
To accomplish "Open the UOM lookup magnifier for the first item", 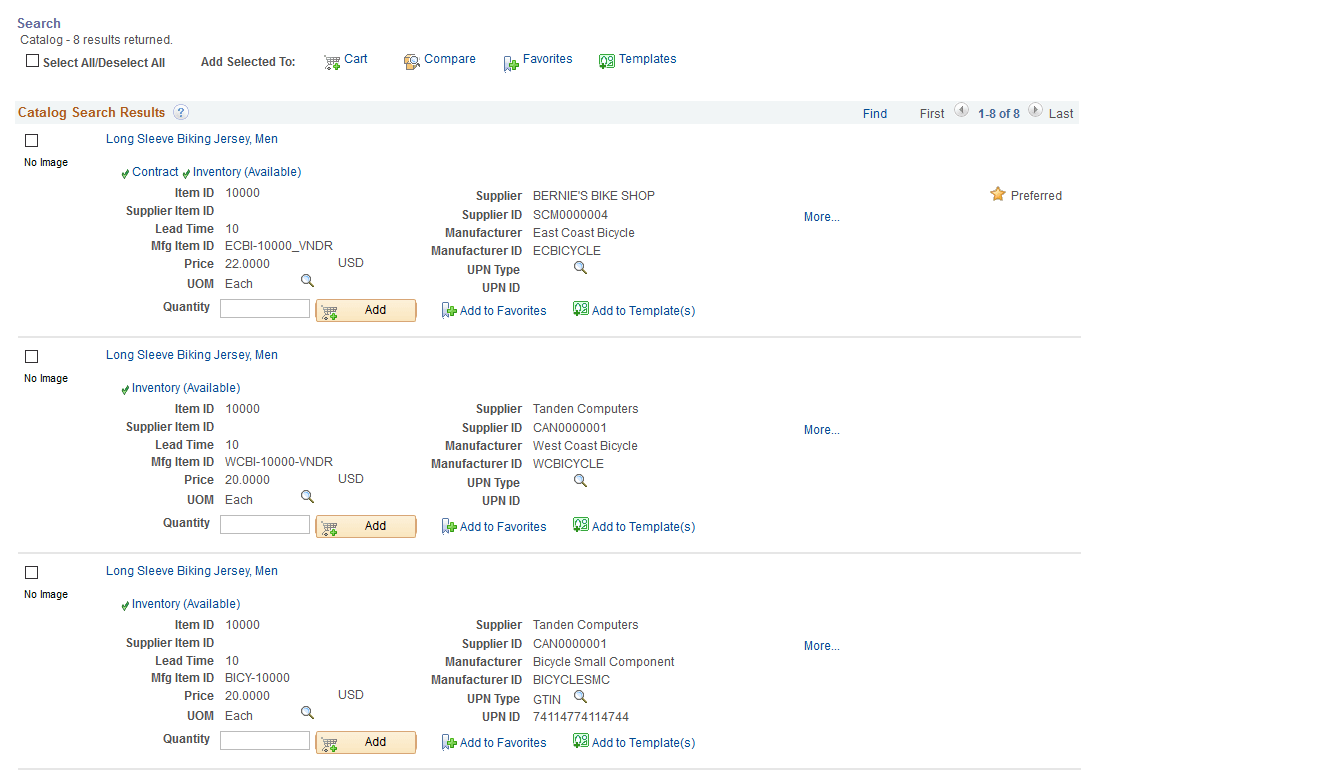I will [x=307, y=281].
